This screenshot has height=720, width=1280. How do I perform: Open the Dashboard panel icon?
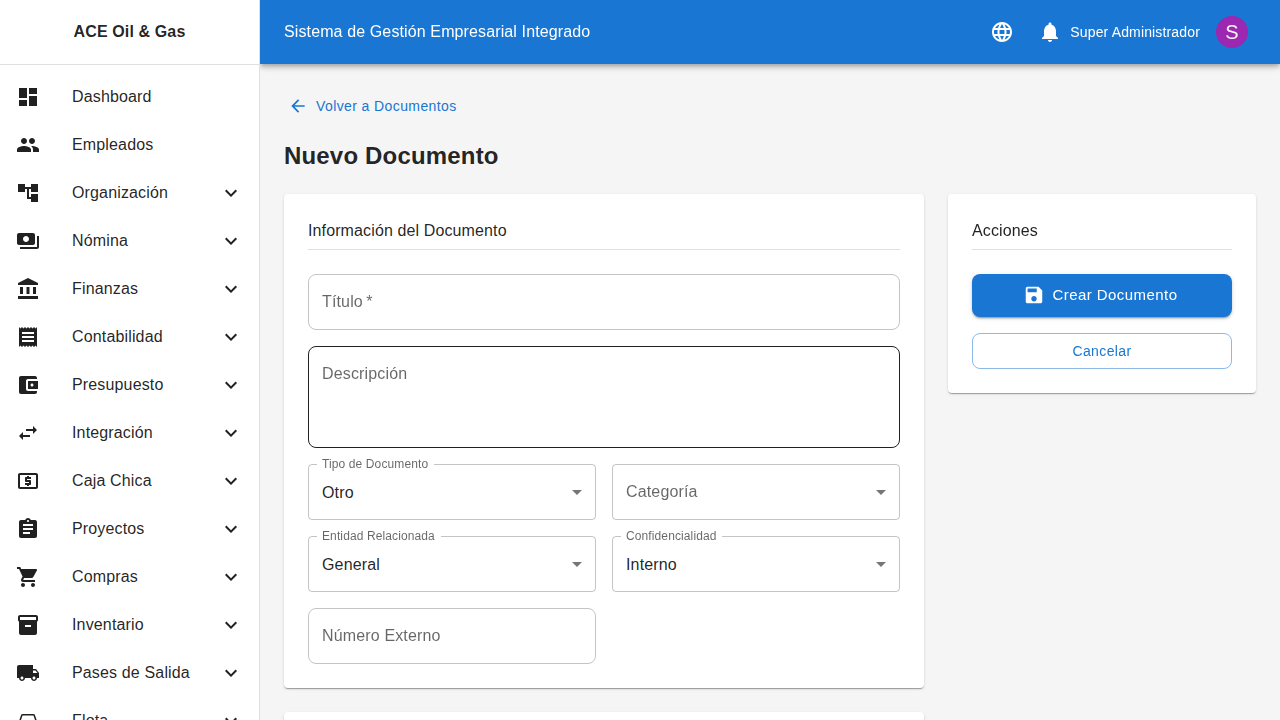point(28,96)
